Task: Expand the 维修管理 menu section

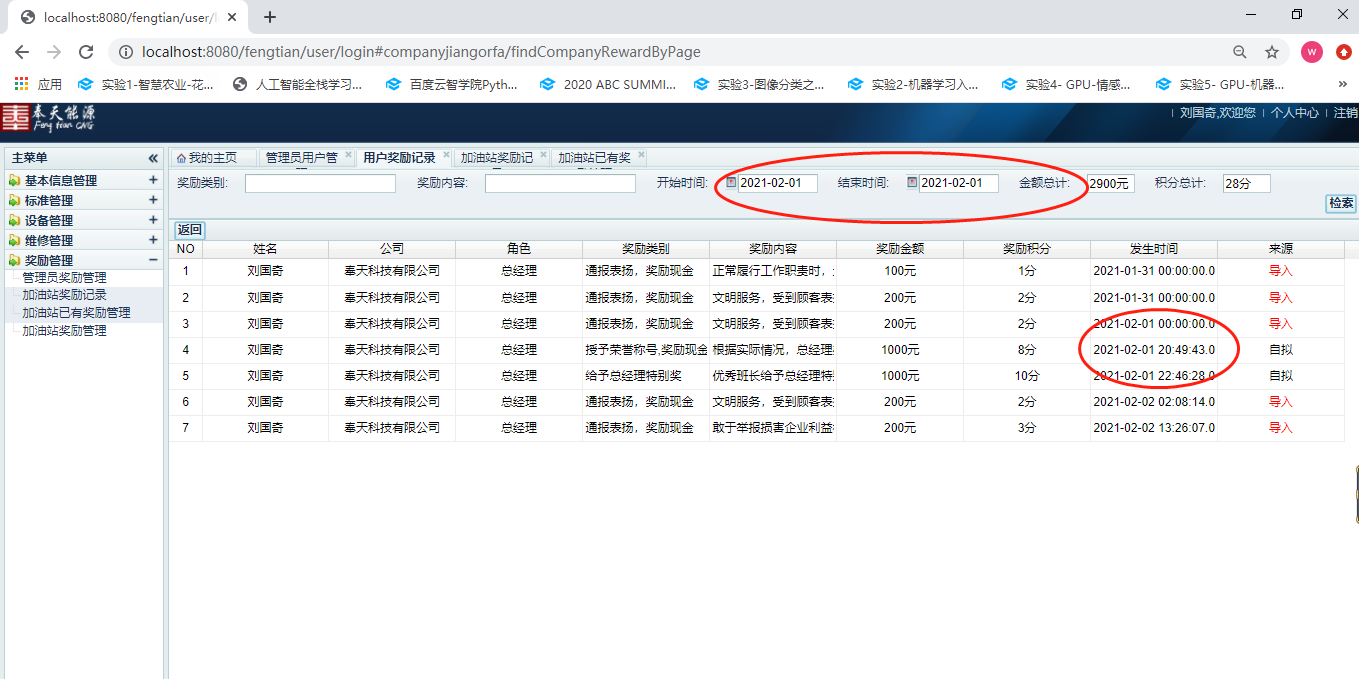Action: [153, 240]
